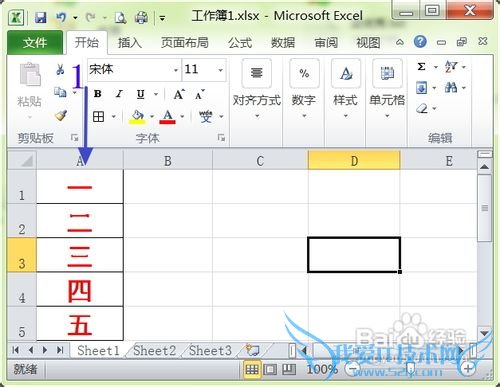
Task: Undo the last action
Action: click(x=61, y=17)
